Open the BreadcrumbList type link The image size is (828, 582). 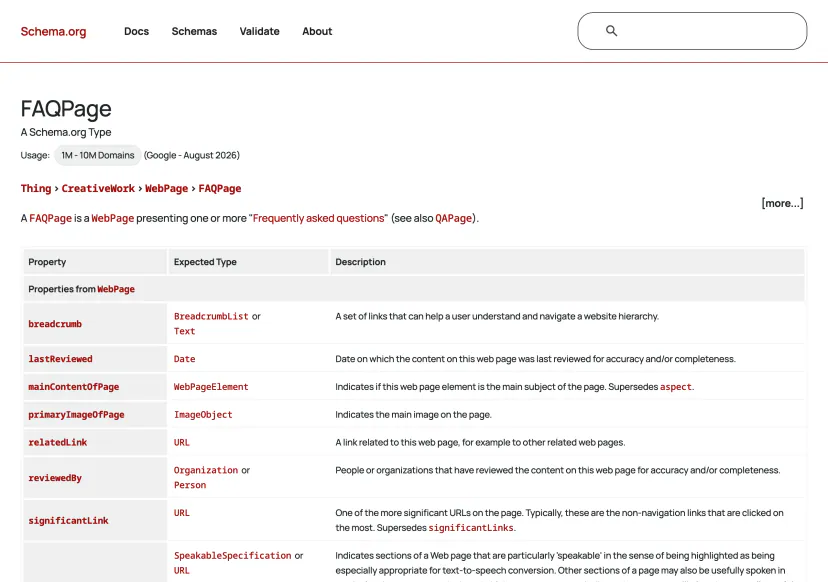[x=211, y=316]
